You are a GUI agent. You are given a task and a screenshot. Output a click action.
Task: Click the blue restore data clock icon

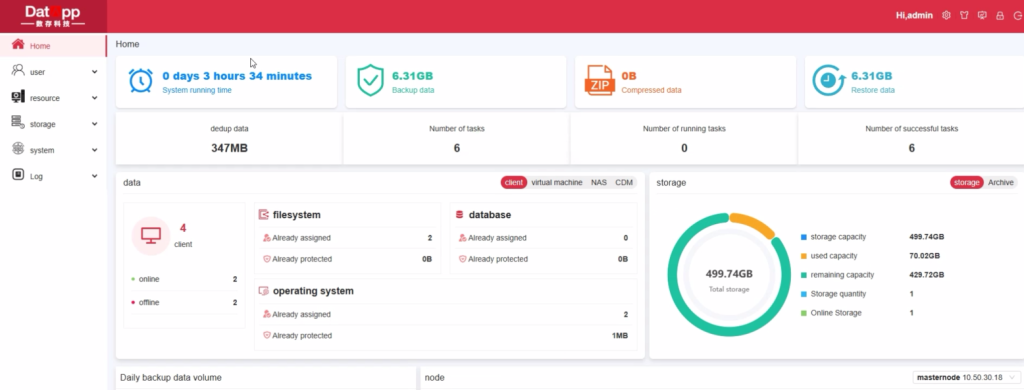pos(829,81)
